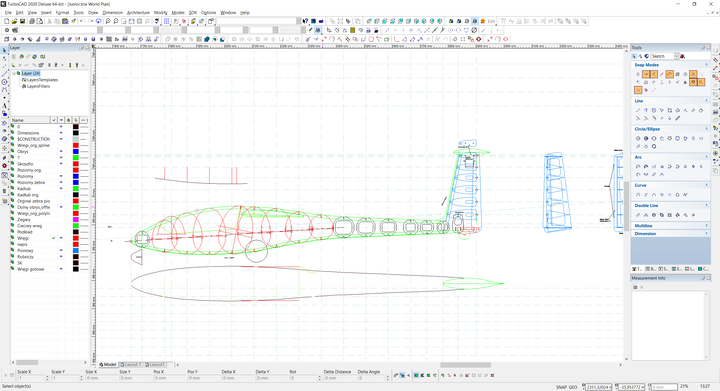Collapse the Snap Modes section
Screen dimensions: 720x391
707,65
